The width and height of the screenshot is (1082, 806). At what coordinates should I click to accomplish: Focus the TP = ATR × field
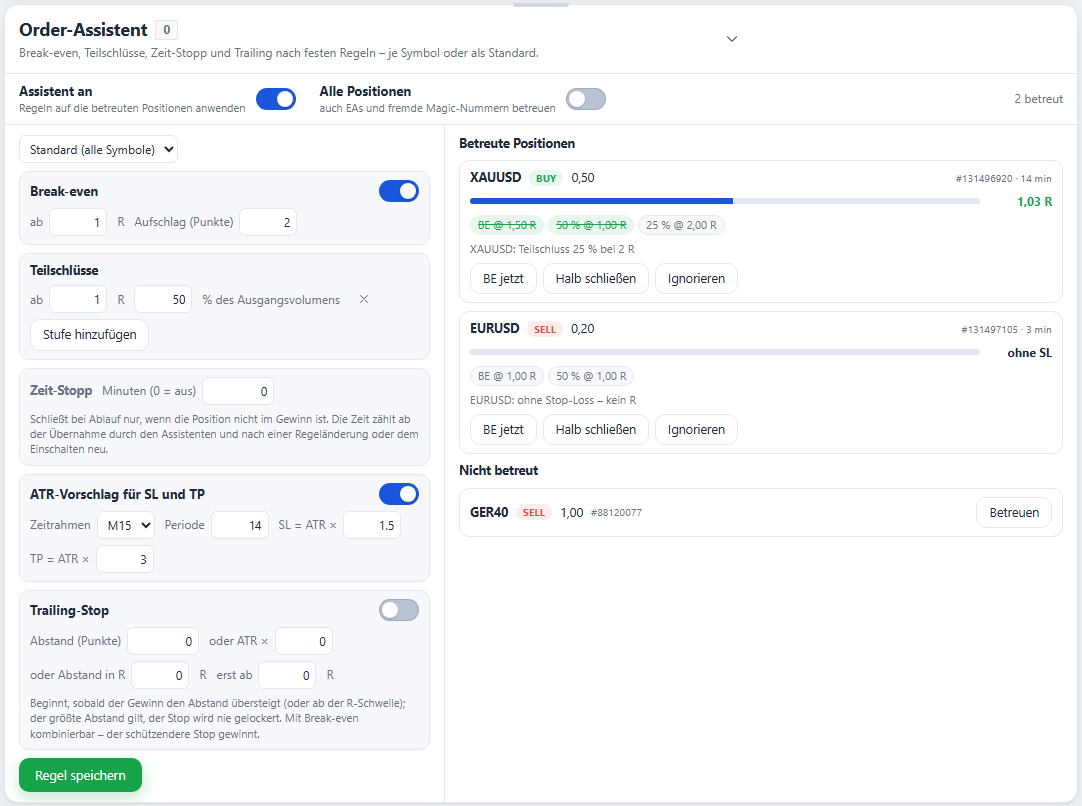125,559
